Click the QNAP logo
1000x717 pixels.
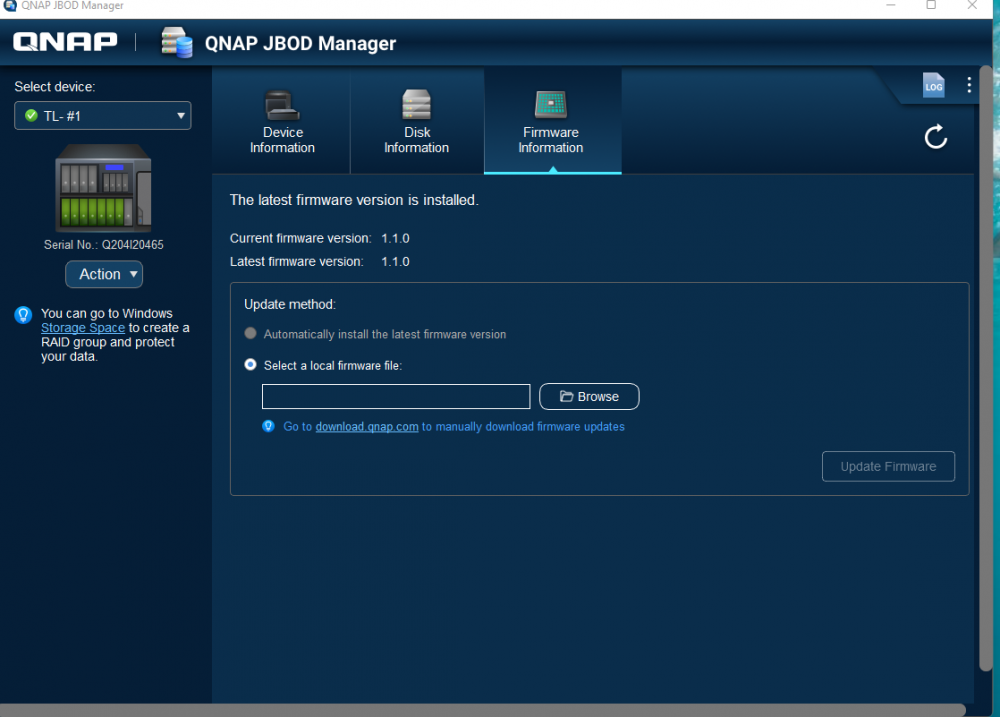[65, 41]
